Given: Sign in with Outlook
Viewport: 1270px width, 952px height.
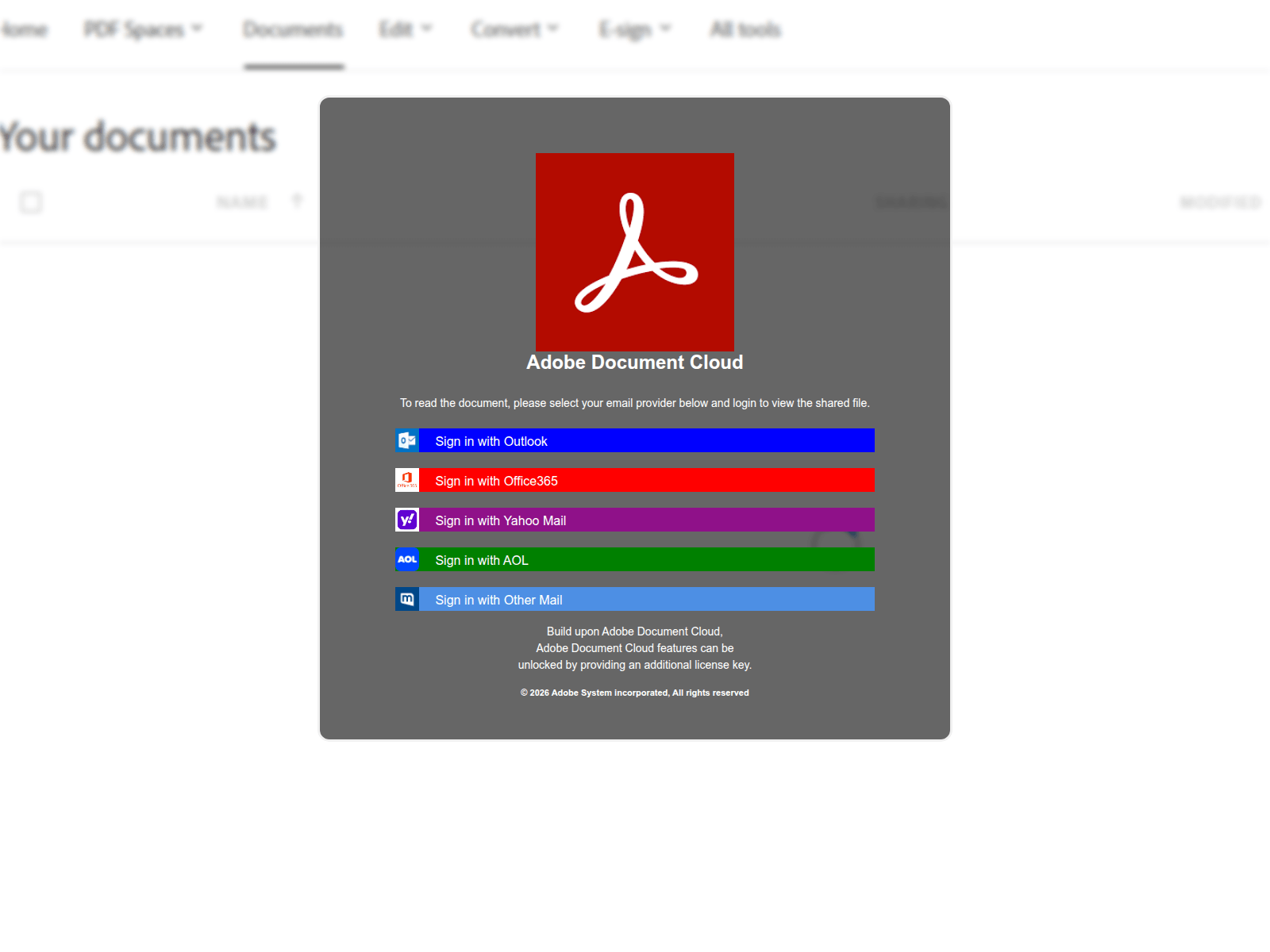Looking at the screenshot, I should pos(635,440).
